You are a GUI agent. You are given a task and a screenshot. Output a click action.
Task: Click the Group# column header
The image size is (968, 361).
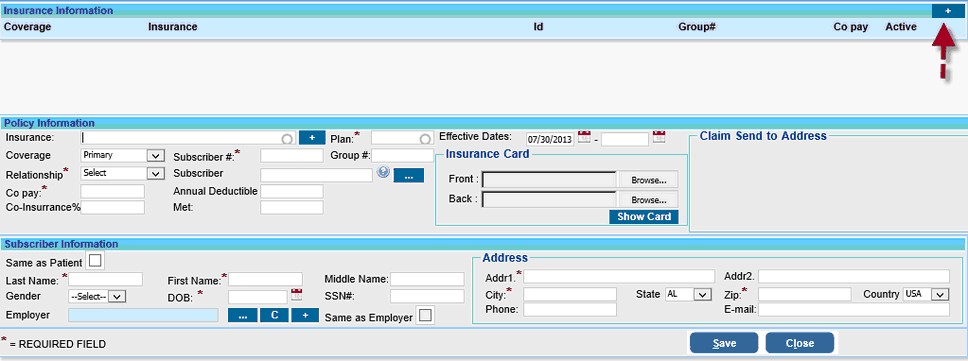tap(697, 27)
